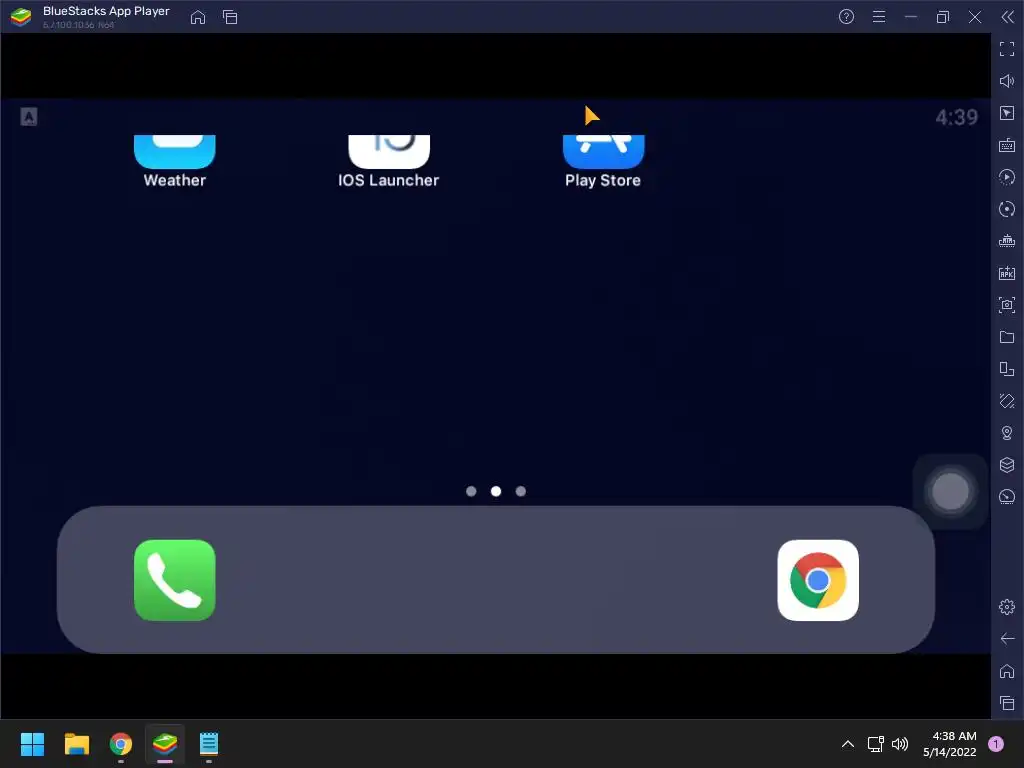Image resolution: width=1024 pixels, height=768 pixels.
Task: Open the taskbar clock showing 4:38 AM
Action: (x=950, y=744)
